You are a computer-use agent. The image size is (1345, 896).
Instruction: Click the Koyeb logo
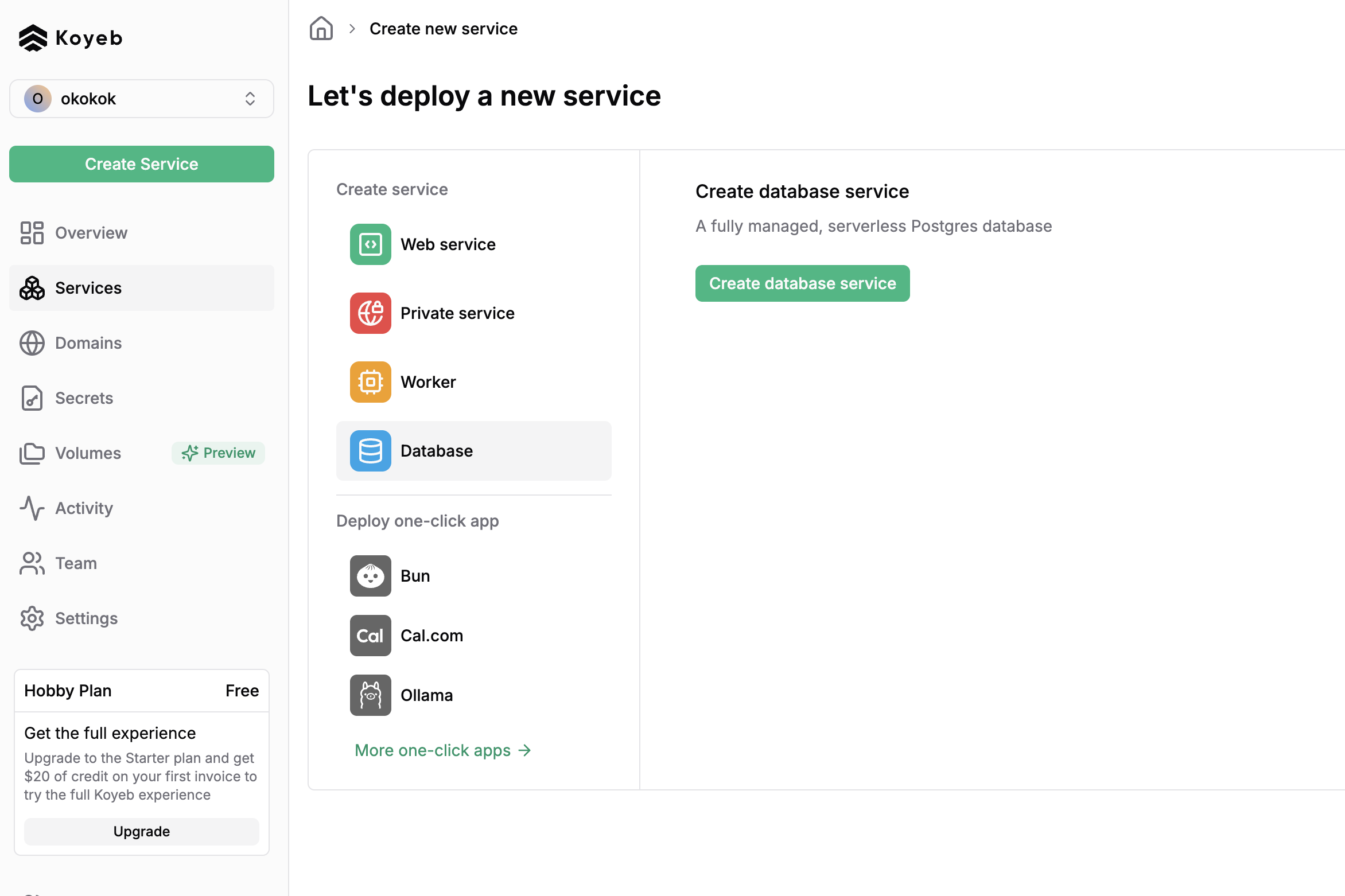(x=70, y=37)
